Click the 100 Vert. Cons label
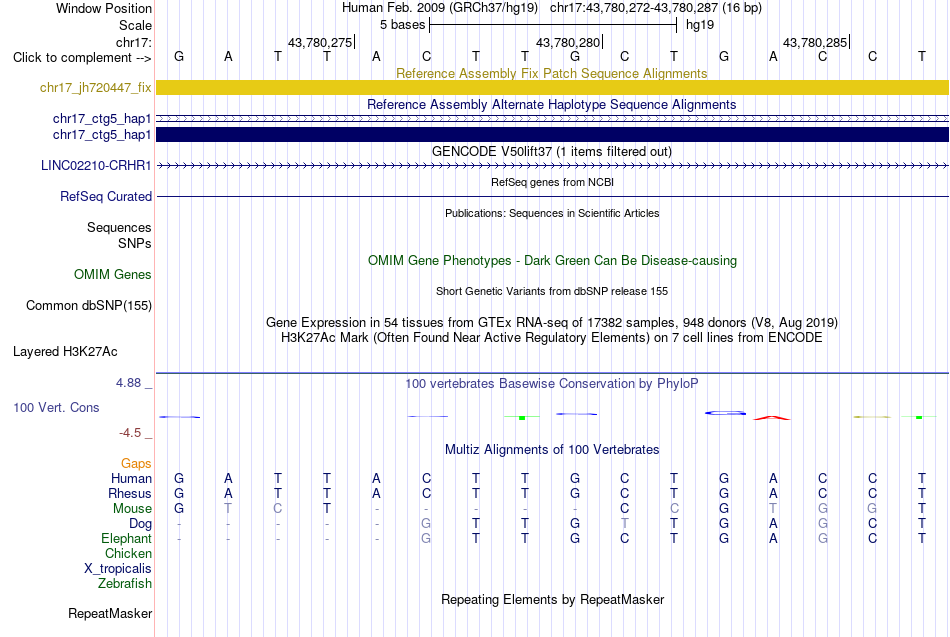The image size is (950, 637). click(56, 407)
